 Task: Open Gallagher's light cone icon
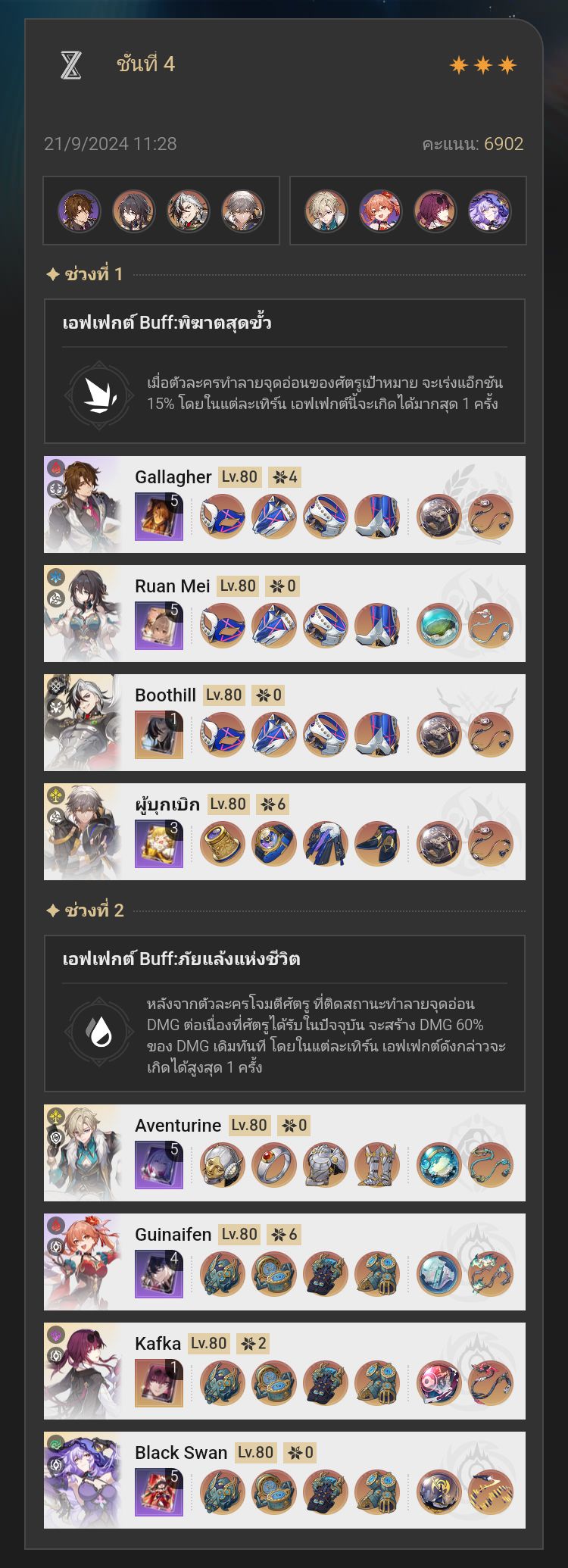coord(159,517)
